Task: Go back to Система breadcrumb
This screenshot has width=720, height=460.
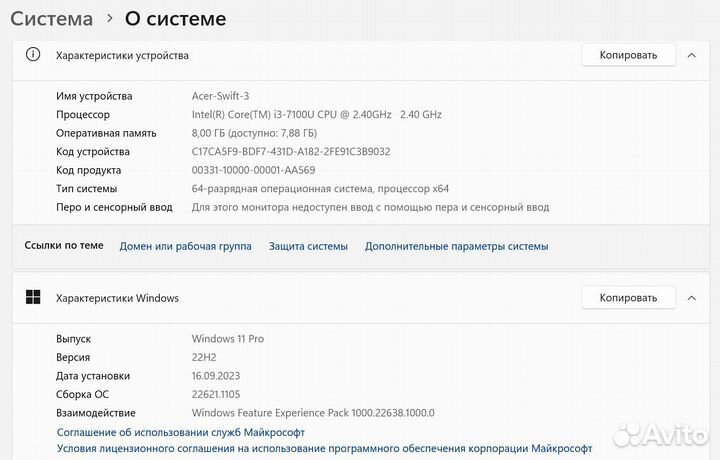Action: pyautogui.click(x=51, y=19)
